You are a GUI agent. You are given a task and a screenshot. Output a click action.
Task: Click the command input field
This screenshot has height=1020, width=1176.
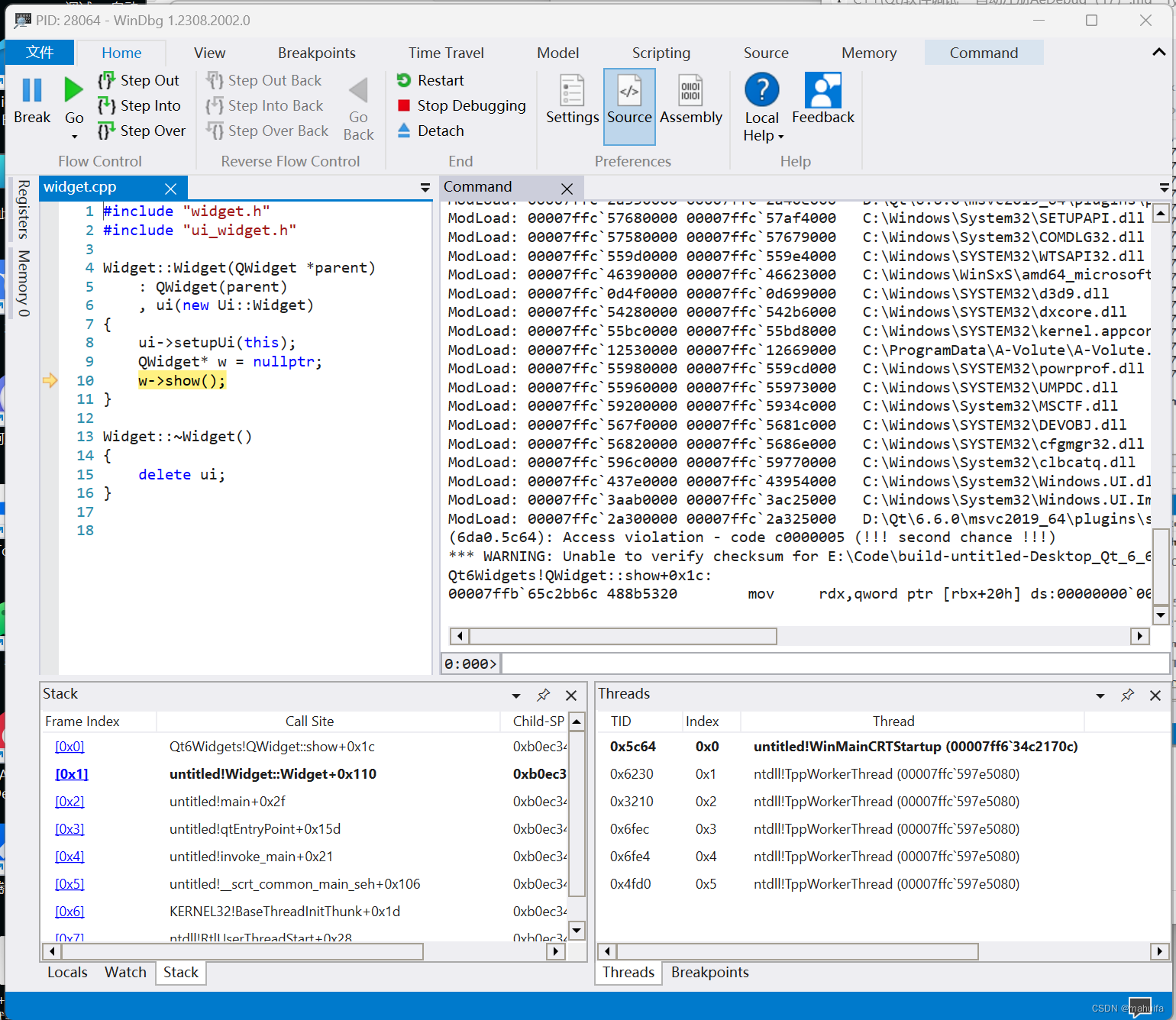(x=835, y=663)
